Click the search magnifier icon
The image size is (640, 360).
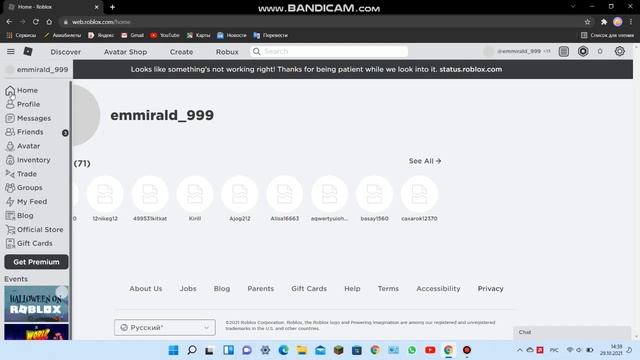[x=256, y=51]
